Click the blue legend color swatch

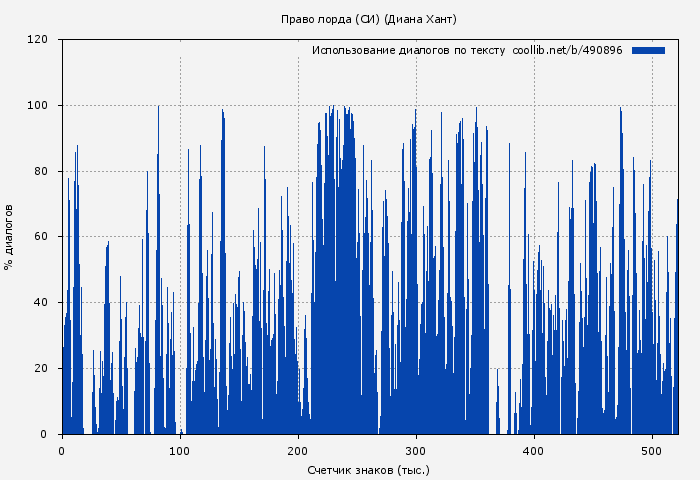[648, 50]
